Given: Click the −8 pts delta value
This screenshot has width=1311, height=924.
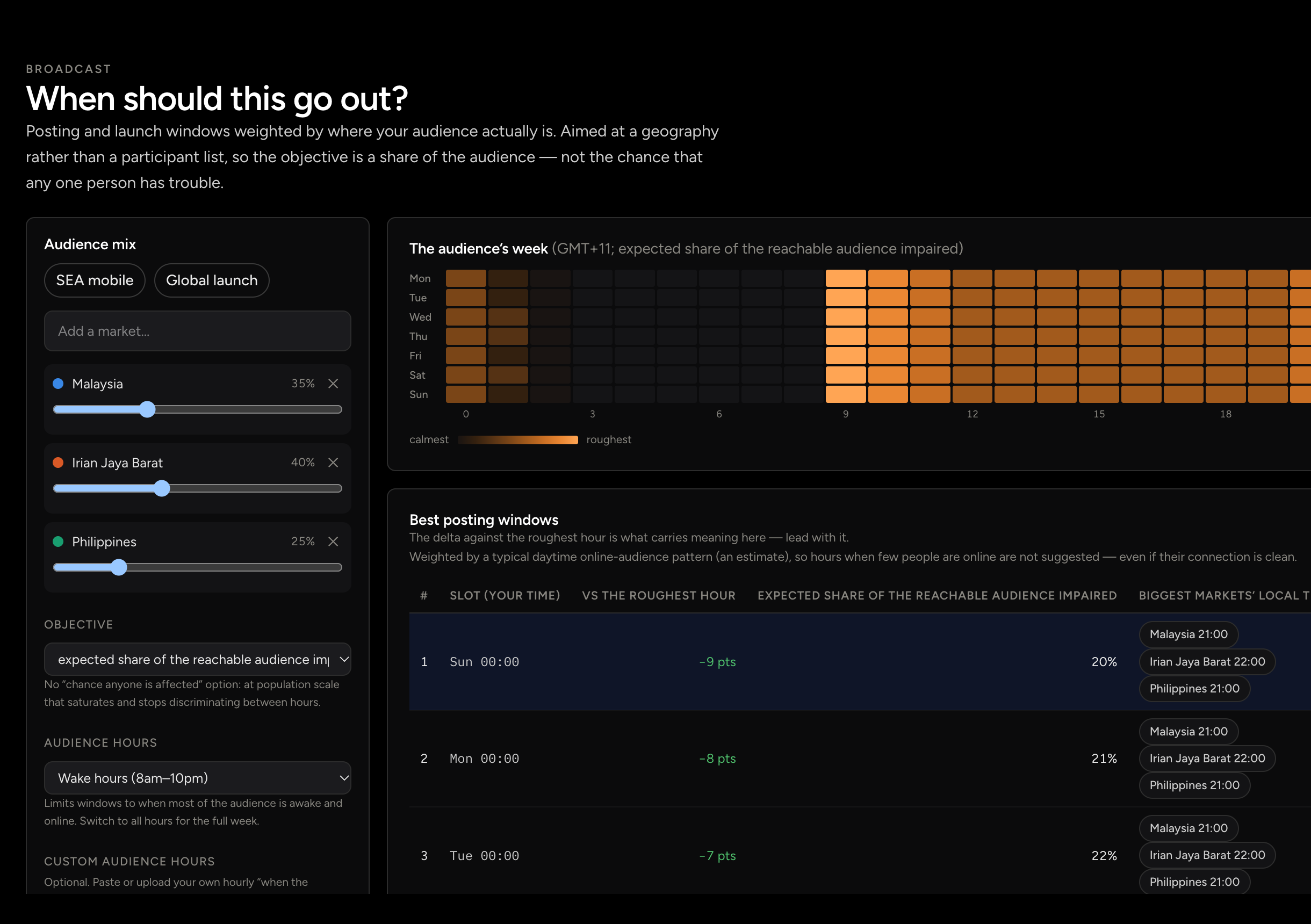Looking at the screenshot, I should [717, 759].
